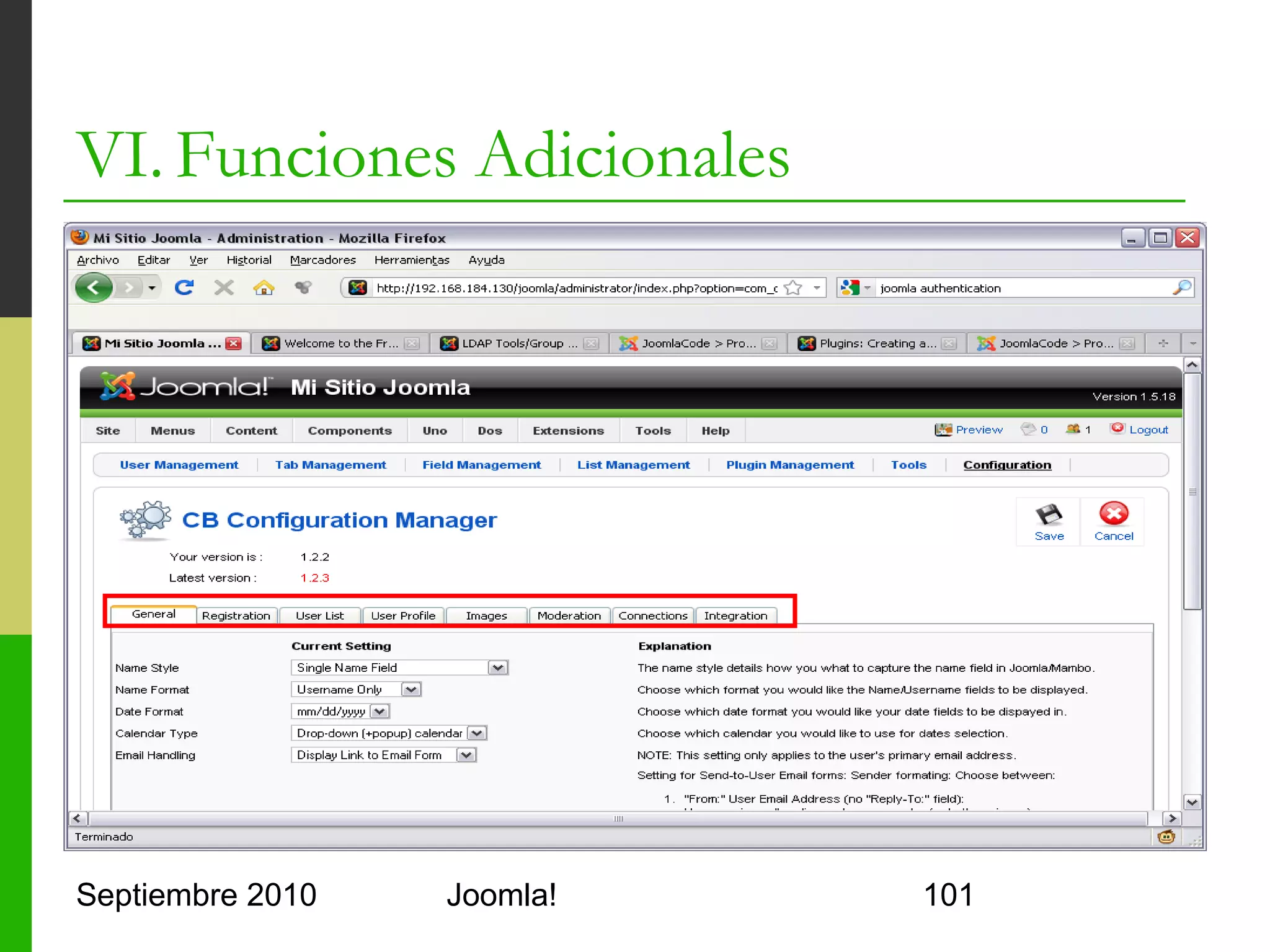Open the Marcadores menu
The image size is (1270, 952).
[x=322, y=260]
